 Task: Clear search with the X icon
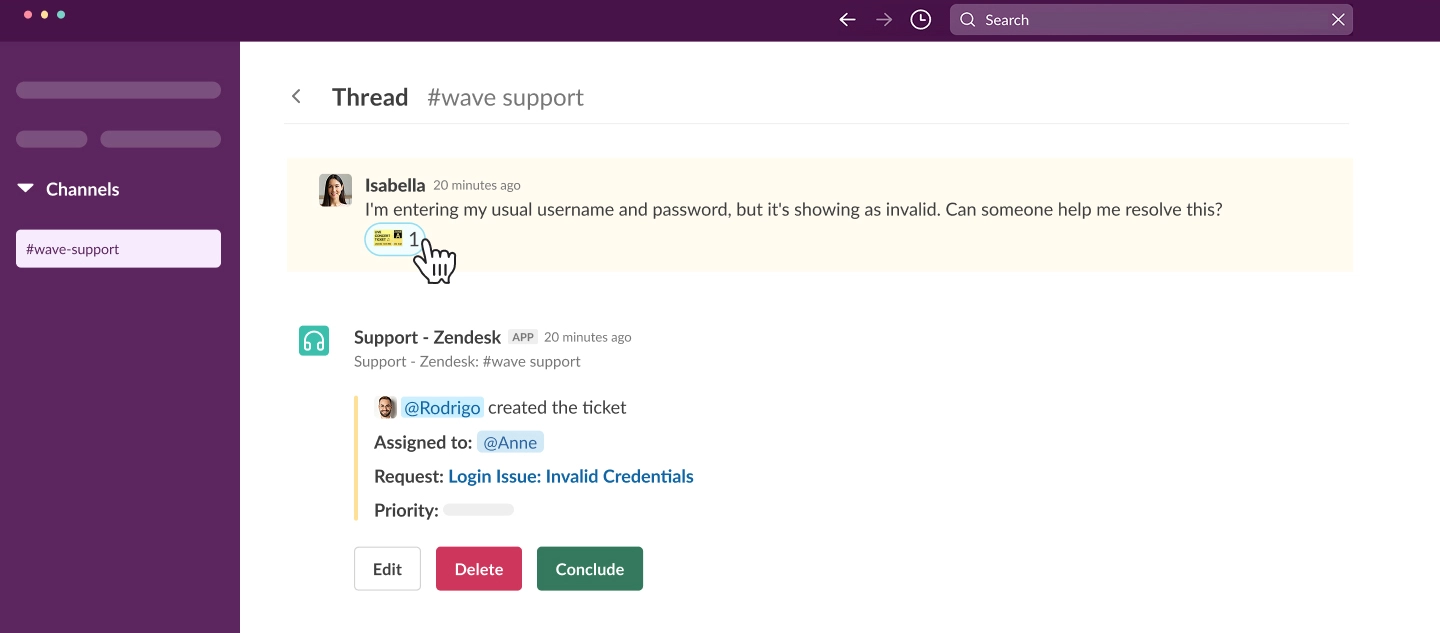coord(1338,20)
